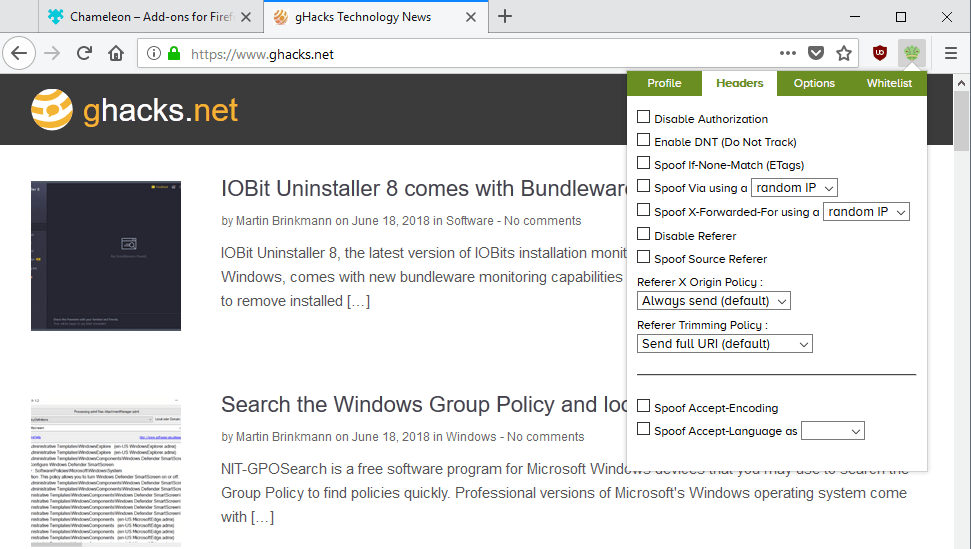
Task: Close the gHacks Technology News tab
Action: point(471,17)
